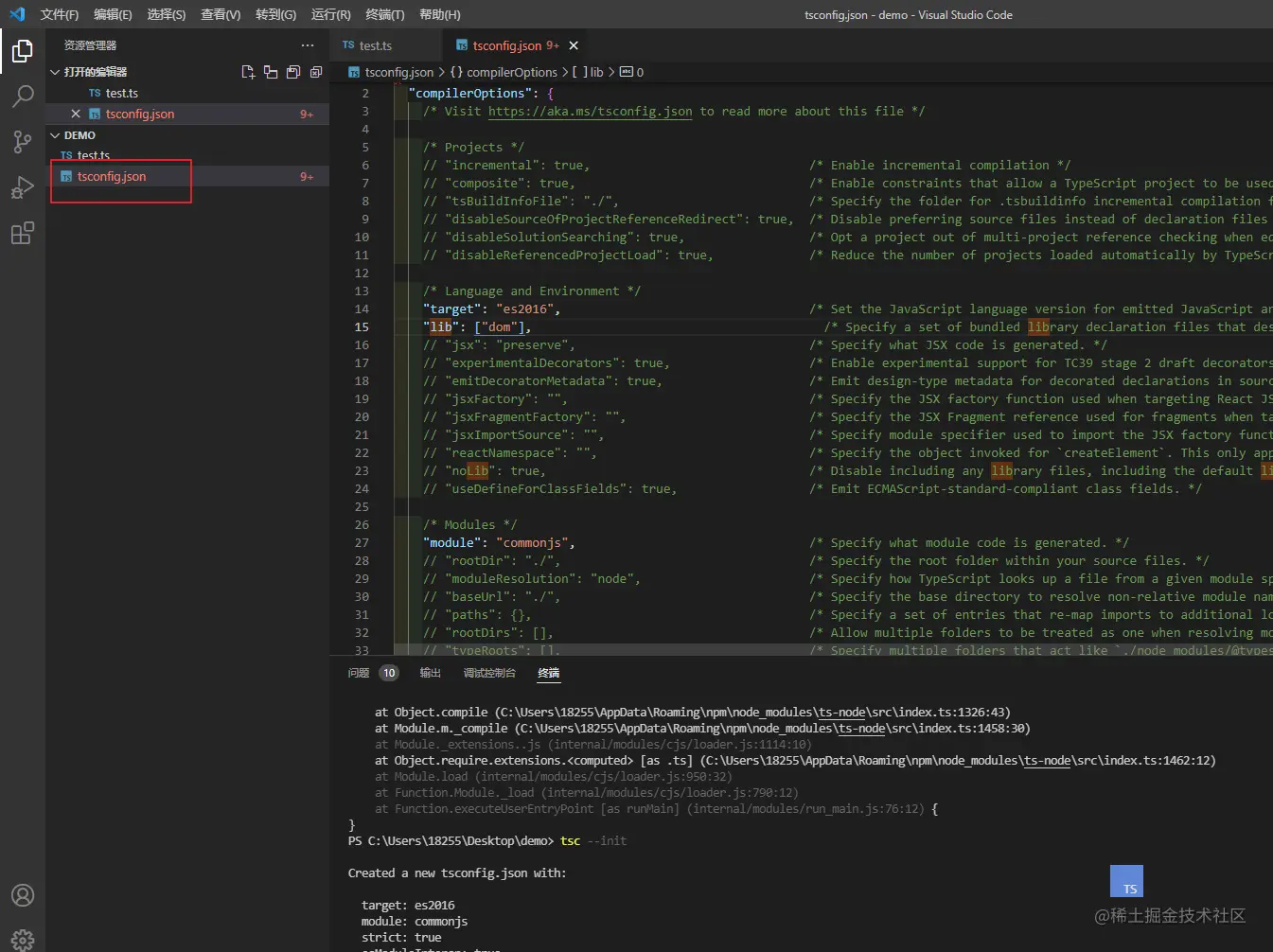Click the VS Code logo icon in title bar

17,14
